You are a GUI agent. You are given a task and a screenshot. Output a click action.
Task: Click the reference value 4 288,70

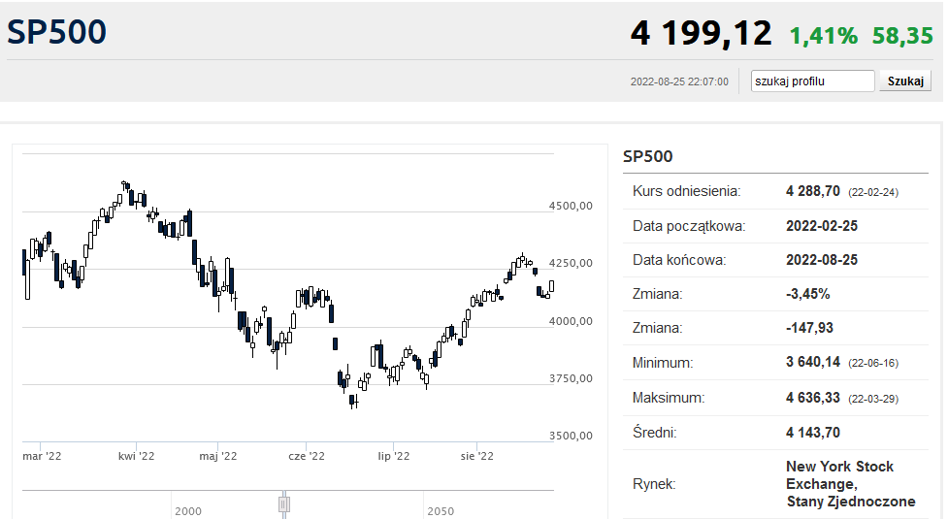tap(813, 192)
